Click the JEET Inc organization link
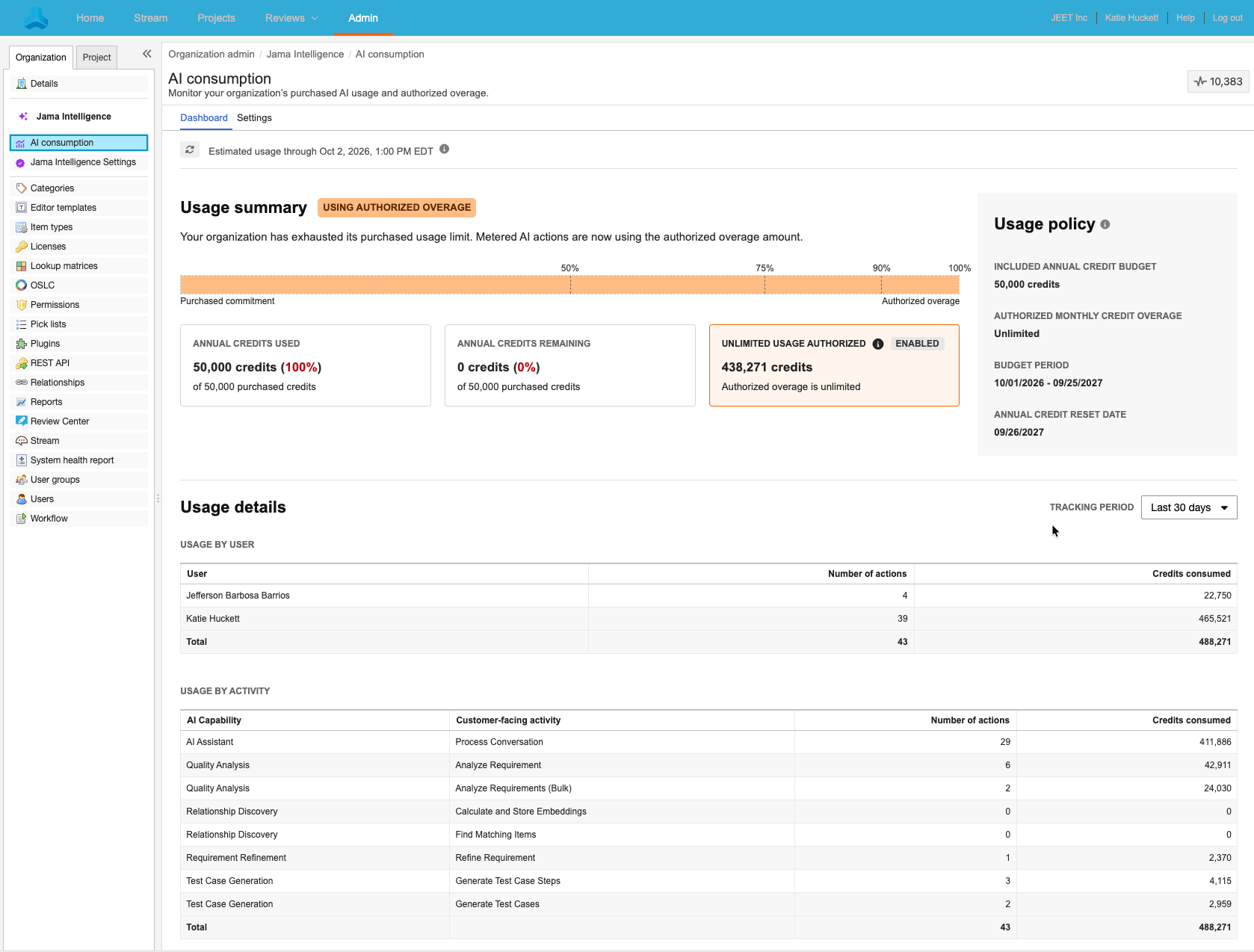This screenshot has width=1254, height=952. [x=1069, y=18]
